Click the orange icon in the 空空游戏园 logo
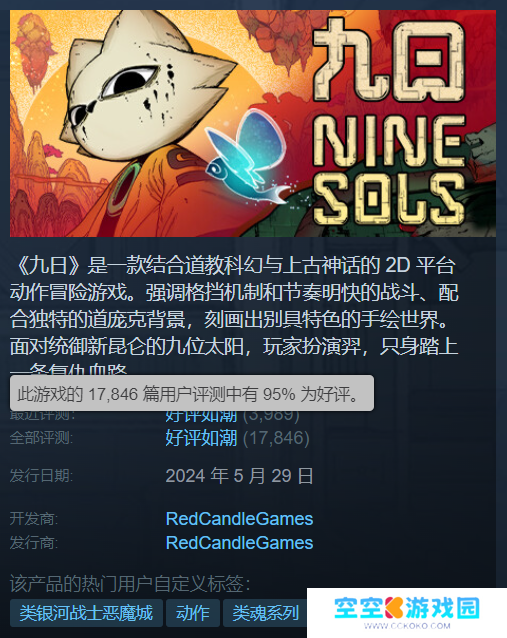This screenshot has width=507, height=638. [394, 608]
